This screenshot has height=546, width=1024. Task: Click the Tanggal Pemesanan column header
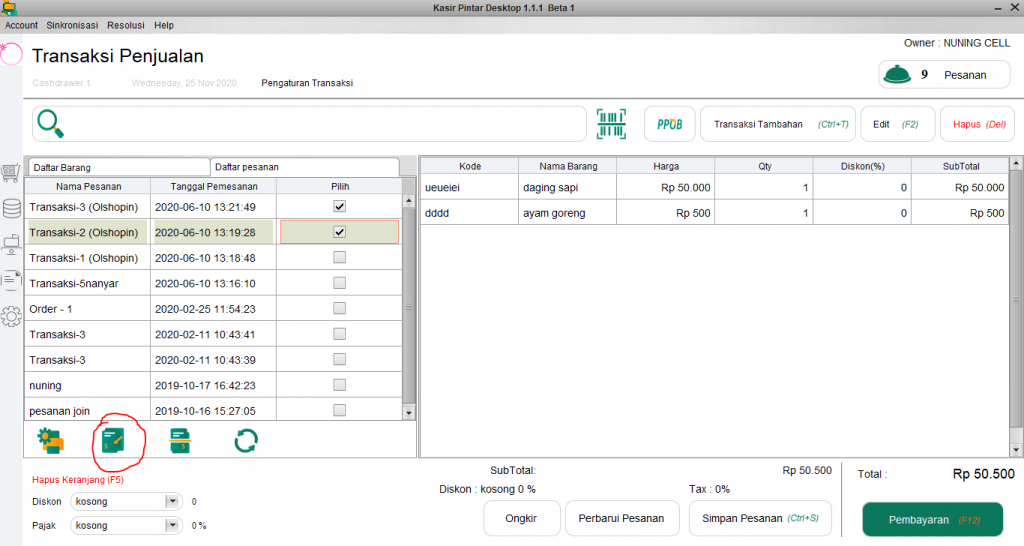pos(214,186)
